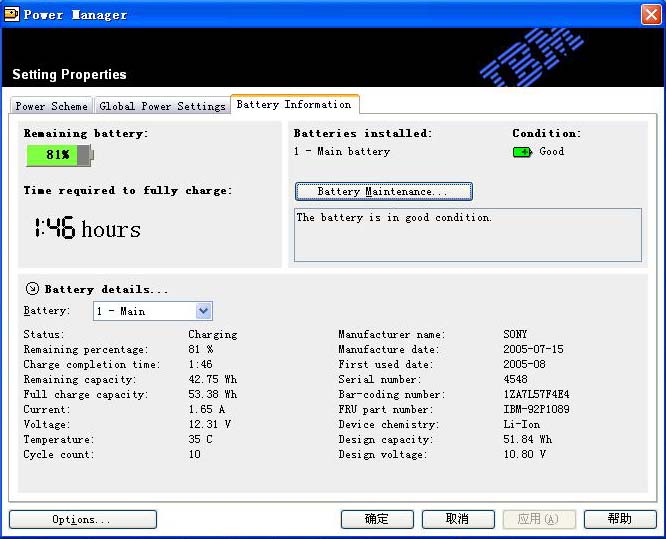This screenshot has width=666, height=539.
Task: Click the 帮助 help button
Action: click(x=620, y=519)
